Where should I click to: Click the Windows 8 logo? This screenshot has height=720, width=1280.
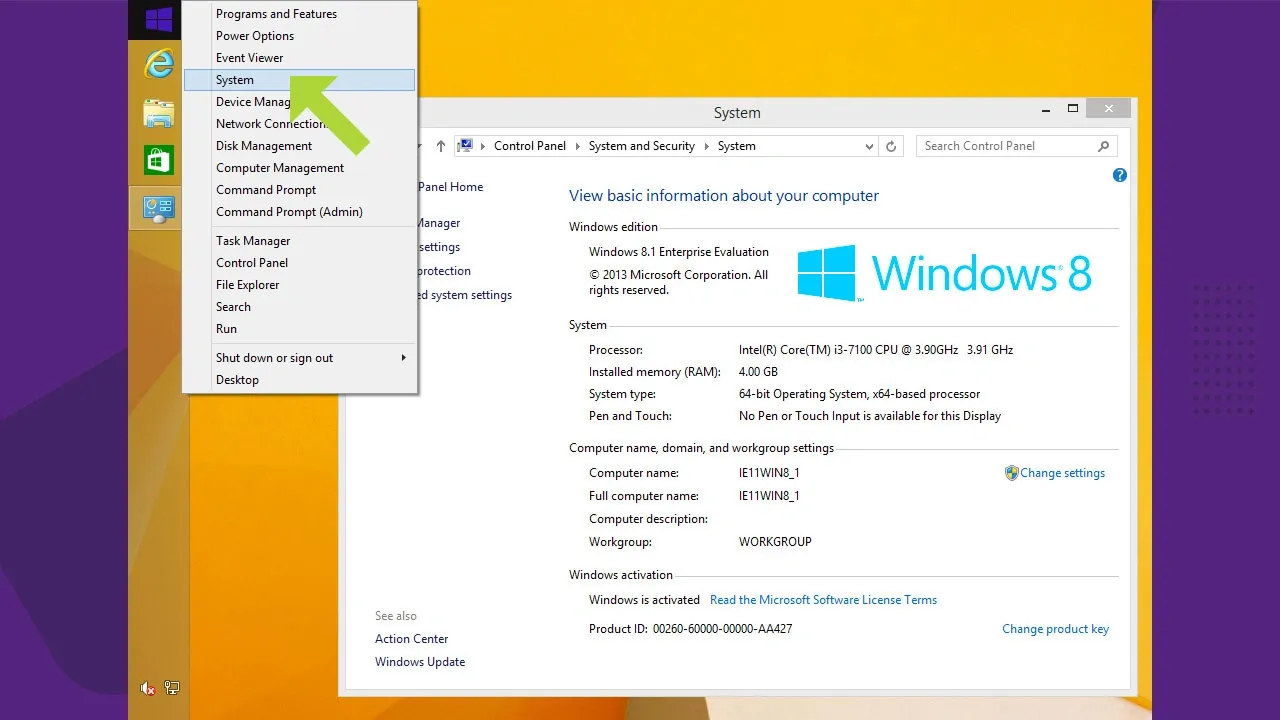(944, 273)
